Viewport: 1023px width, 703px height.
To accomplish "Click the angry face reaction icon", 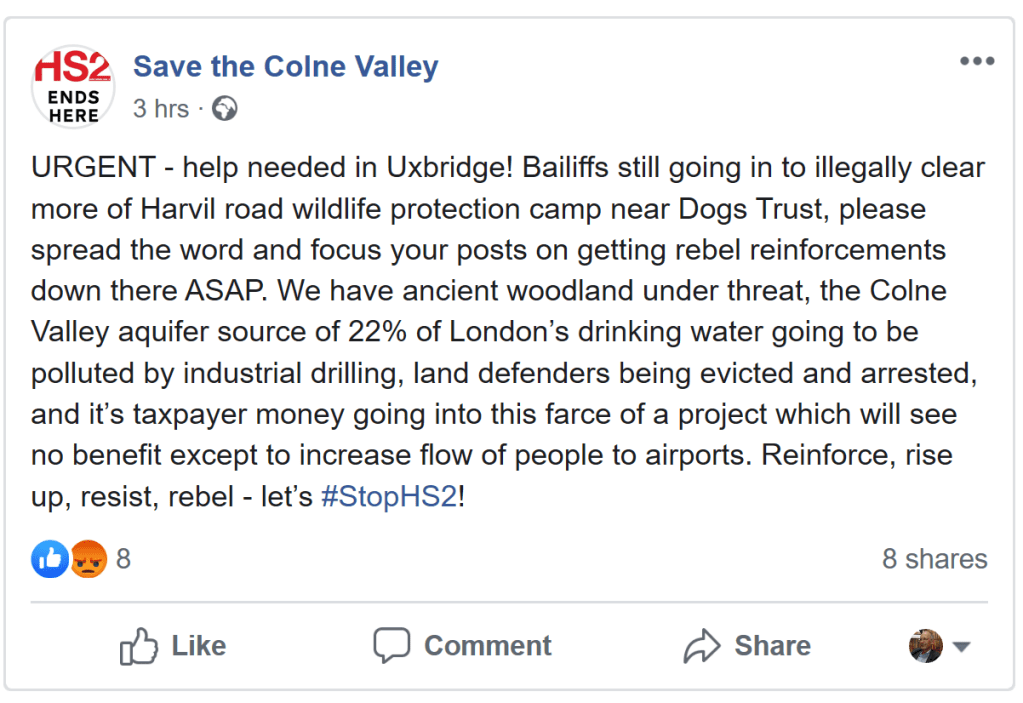I will 88,559.
